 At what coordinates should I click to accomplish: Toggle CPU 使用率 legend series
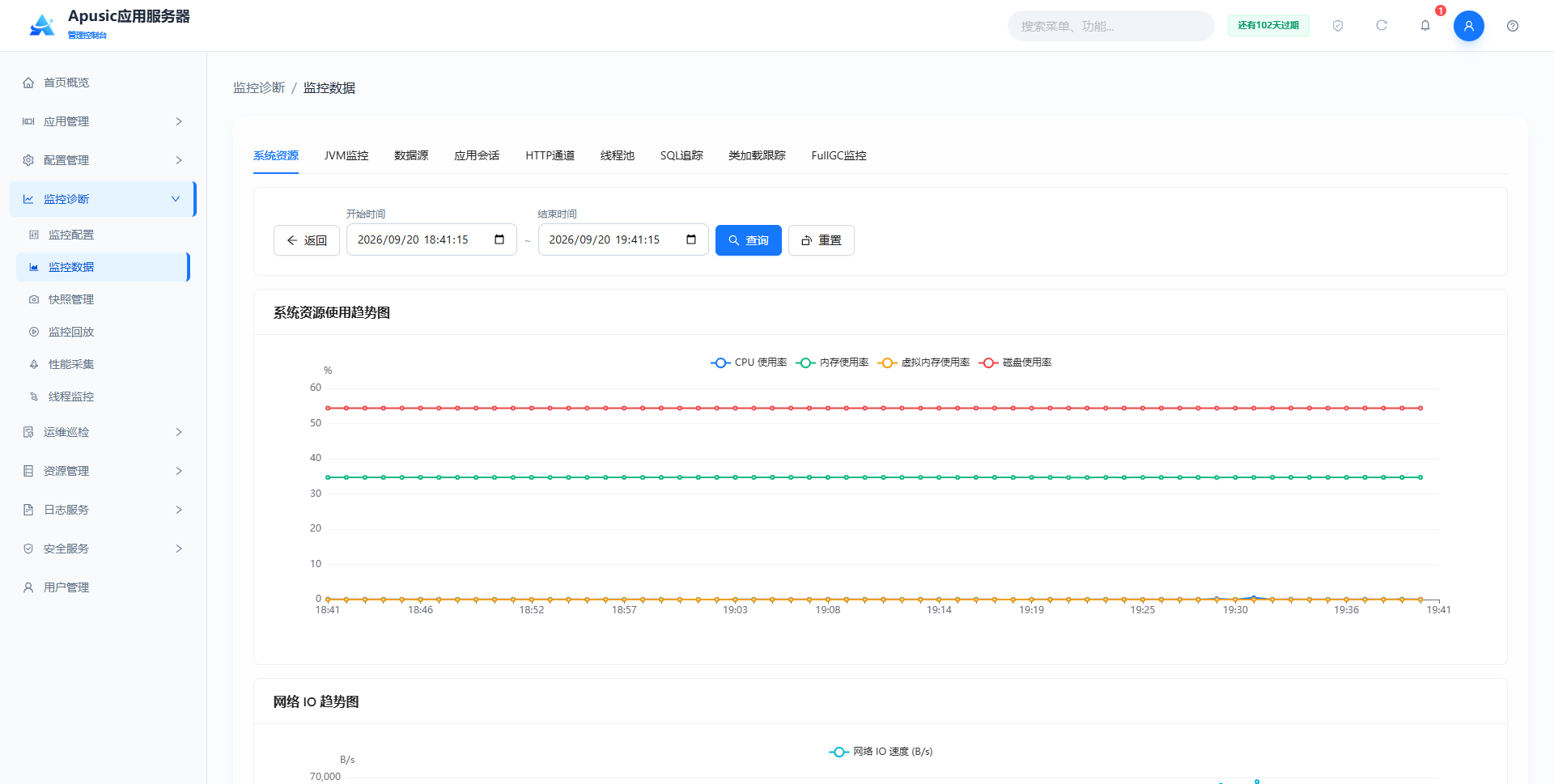click(x=749, y=362)
